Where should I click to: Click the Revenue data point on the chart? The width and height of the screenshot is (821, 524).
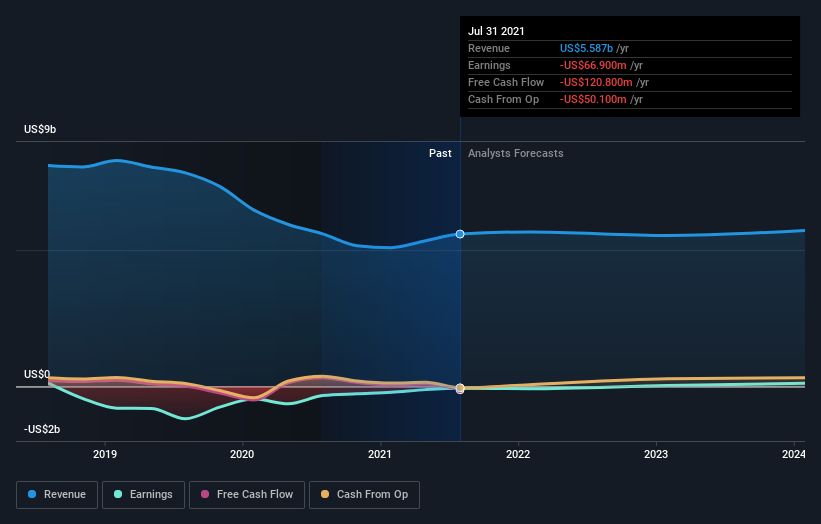(x=460, y=234)
